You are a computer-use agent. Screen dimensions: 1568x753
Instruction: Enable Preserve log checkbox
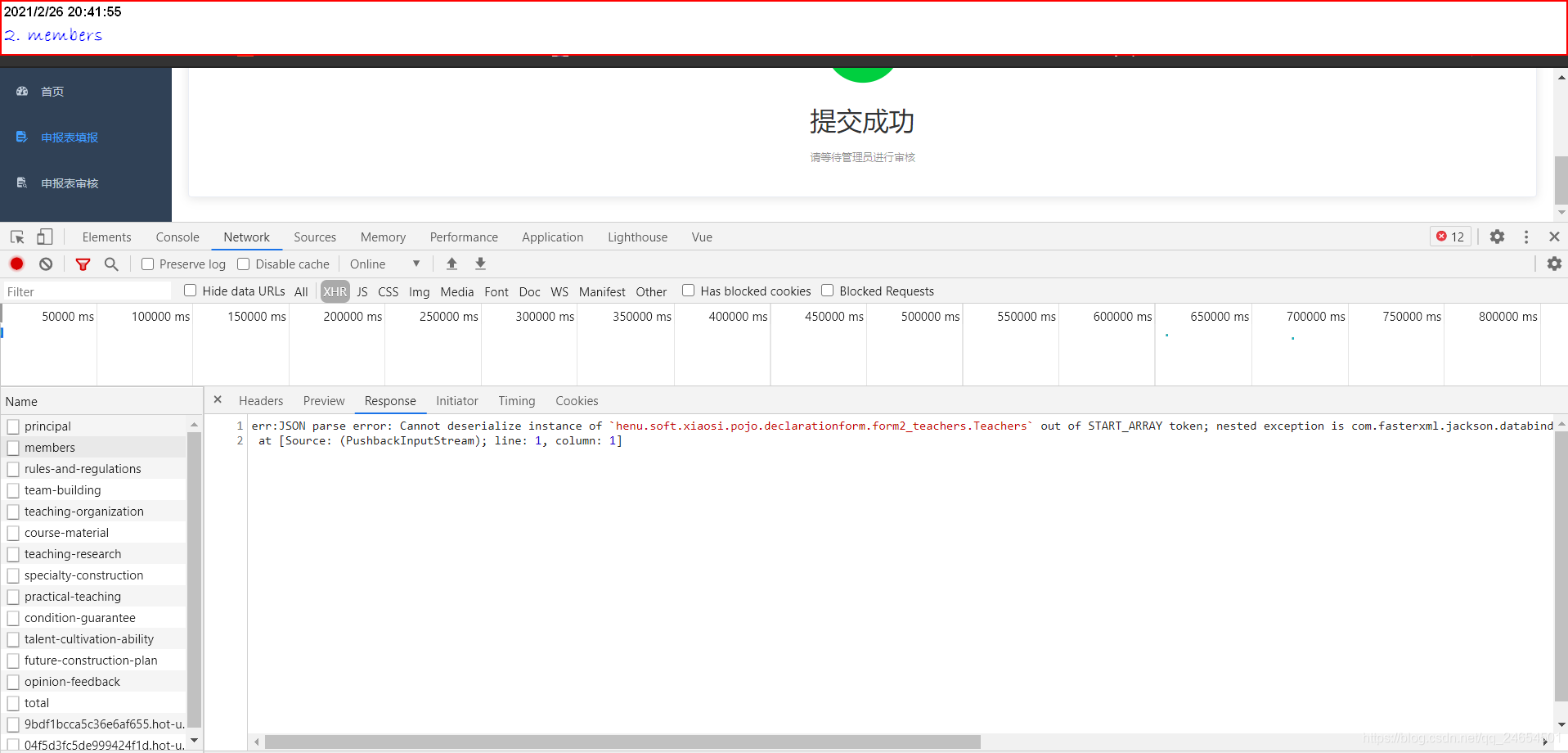point(148,264)
